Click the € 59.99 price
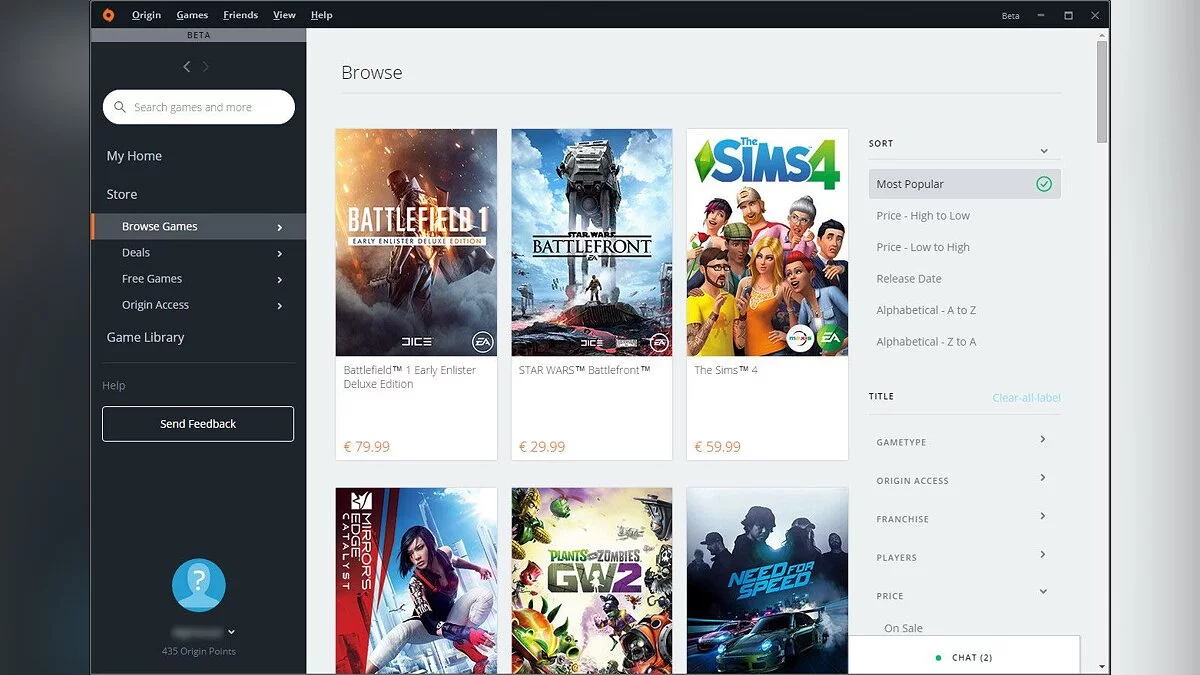Image resolution: width=1200 pixels, height=675 pixels. pos(718,447)
